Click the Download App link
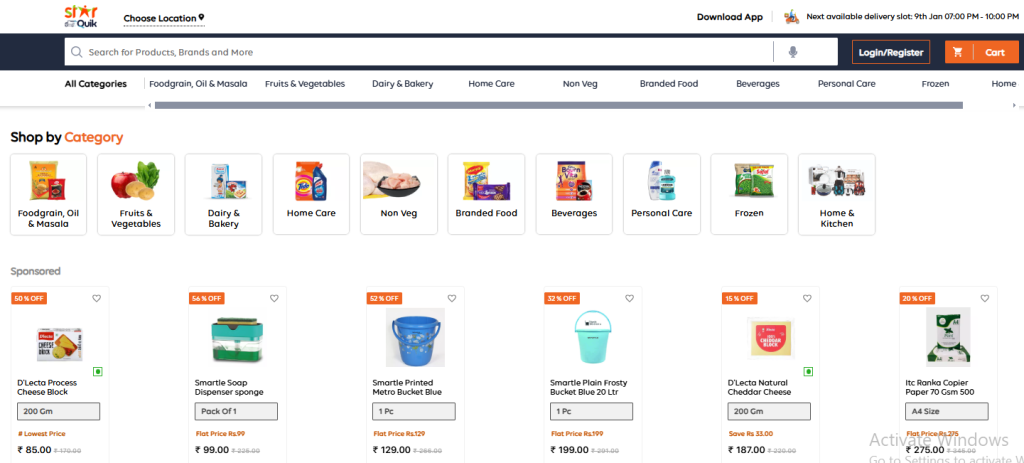Image resolution: width=1024 pixels, height=463 pixels. pyautogui.click(x=729, y=17)
